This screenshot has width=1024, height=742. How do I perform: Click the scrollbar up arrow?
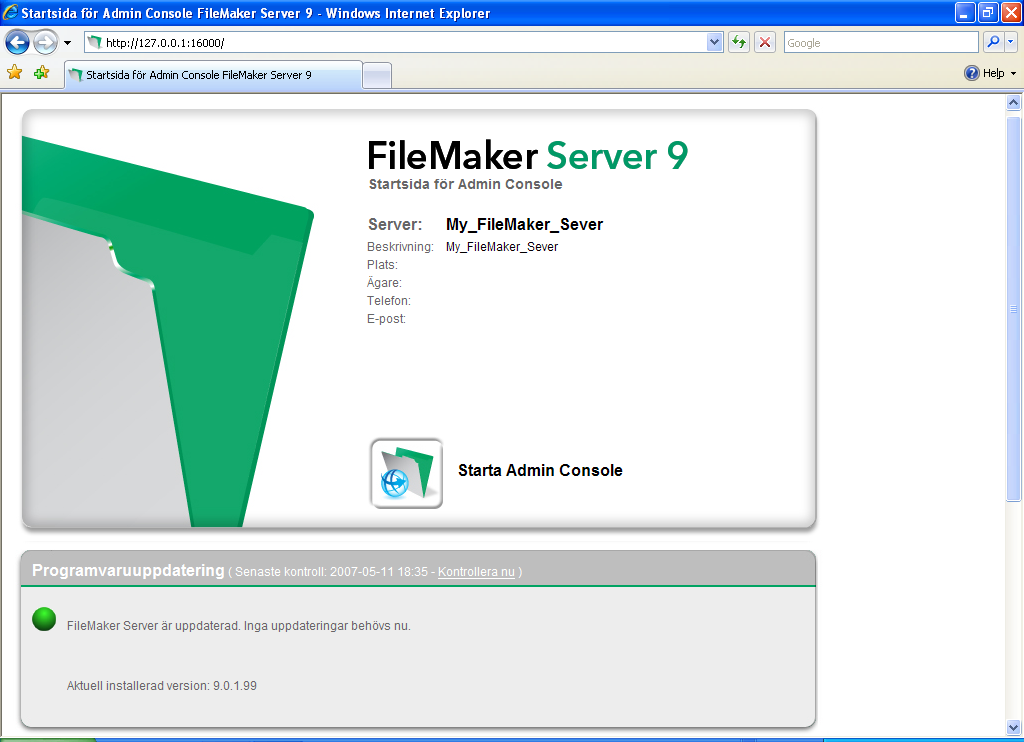click(x=1013, y=102)
